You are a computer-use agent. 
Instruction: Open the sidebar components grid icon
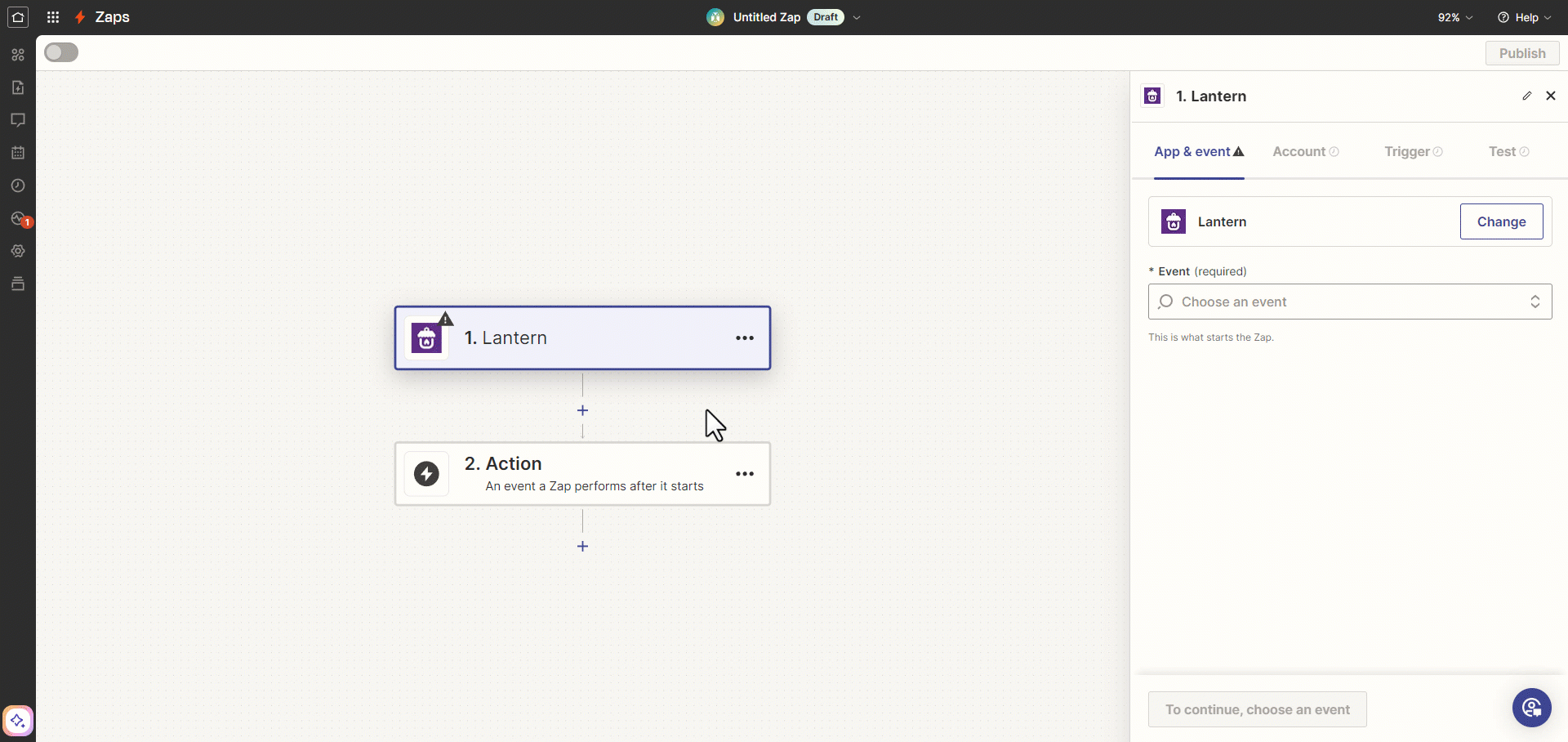tap(18, 55)
